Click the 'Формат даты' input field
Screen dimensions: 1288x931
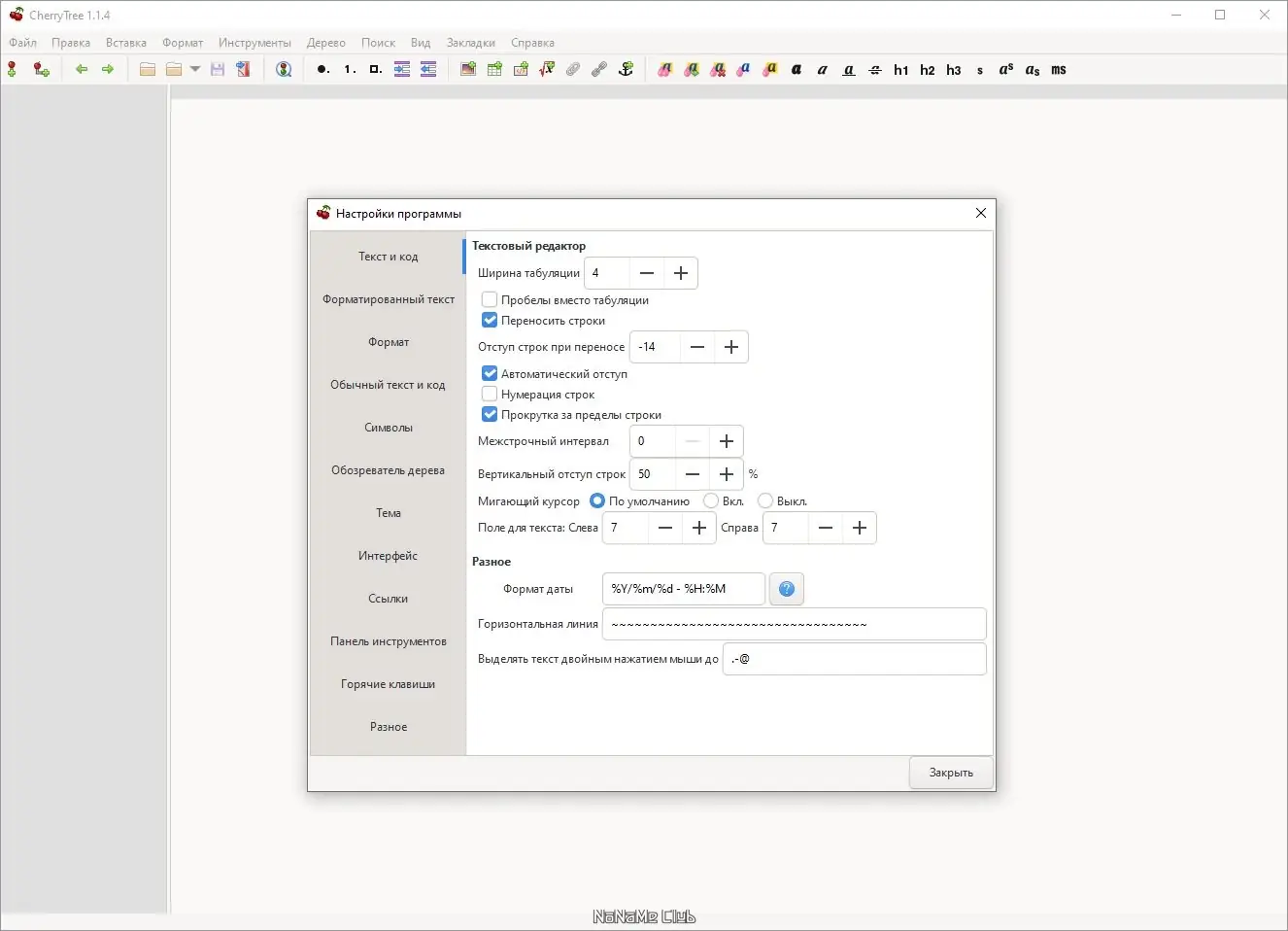pos(684,589)
